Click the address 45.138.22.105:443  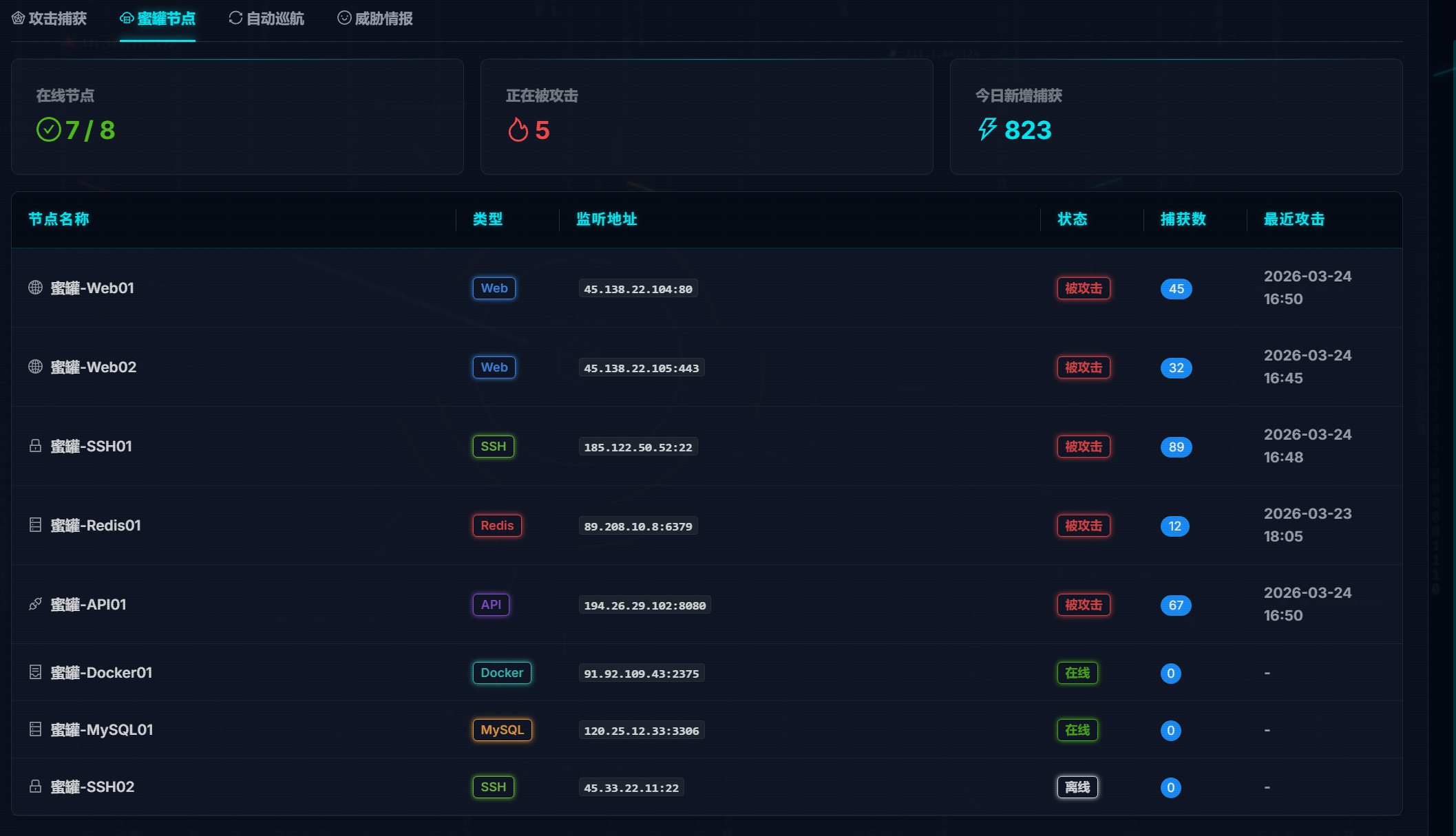642,368
